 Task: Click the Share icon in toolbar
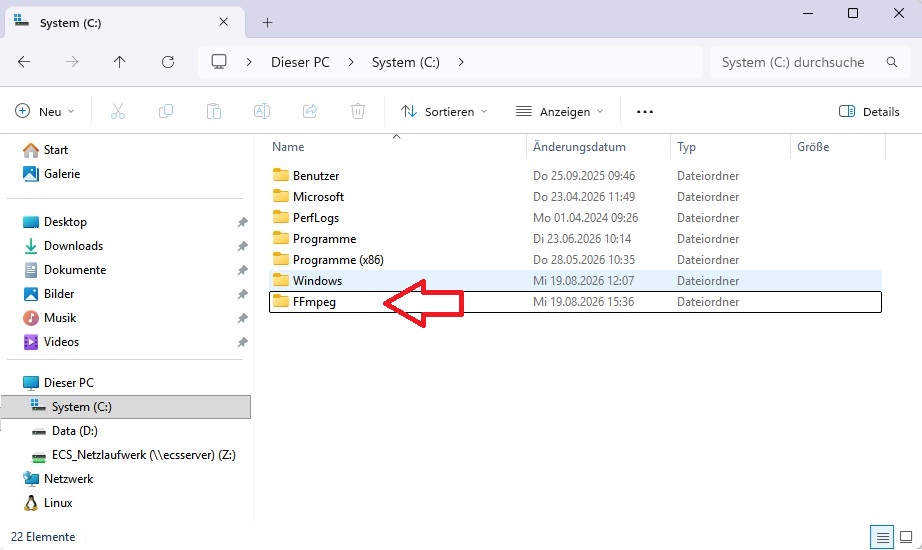(x=310, y=111)
